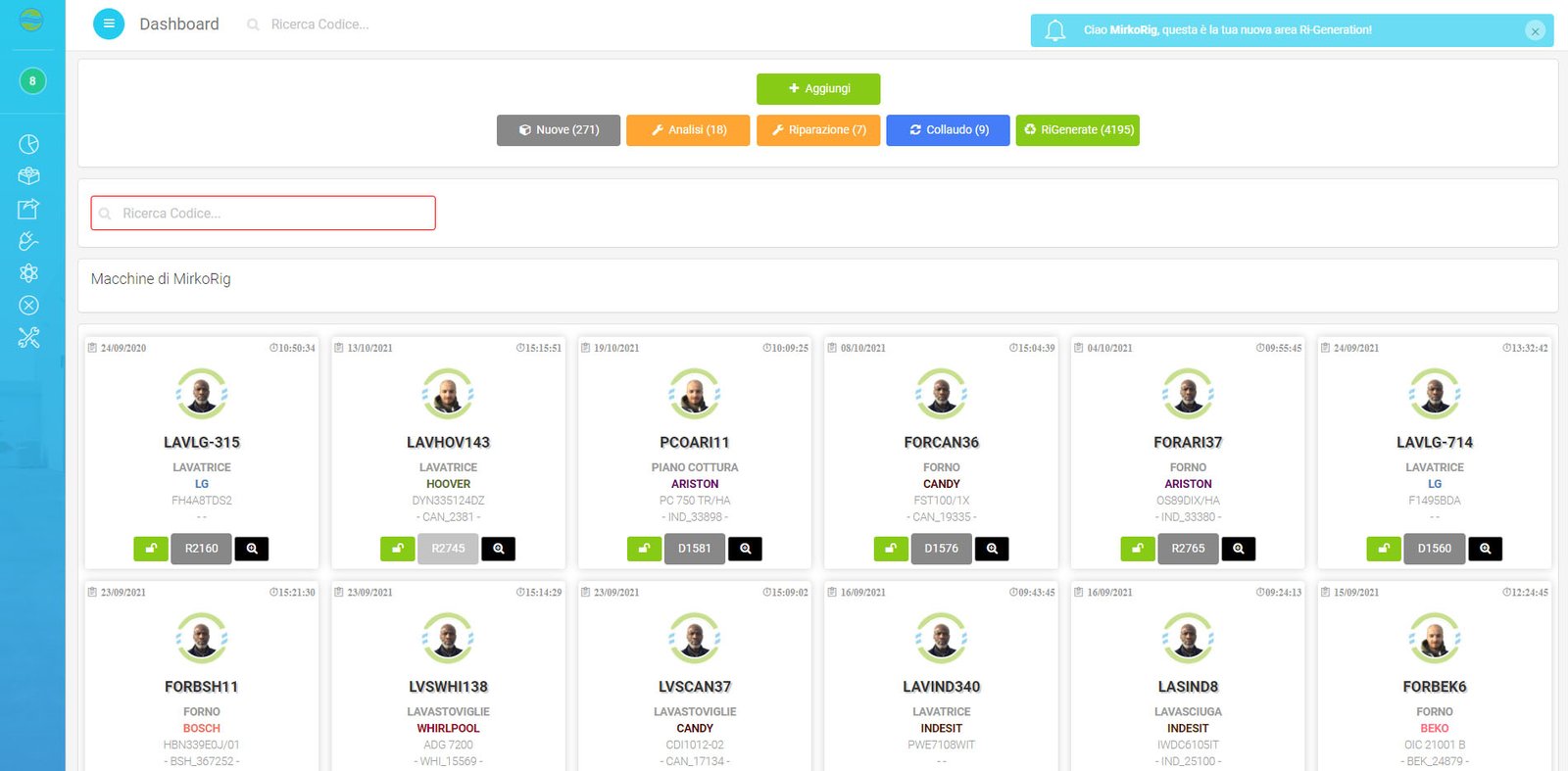The width and height of the screenshot is (1568, 771).
Task: Click the D1576 code button
Action: (x=942, y=549)
